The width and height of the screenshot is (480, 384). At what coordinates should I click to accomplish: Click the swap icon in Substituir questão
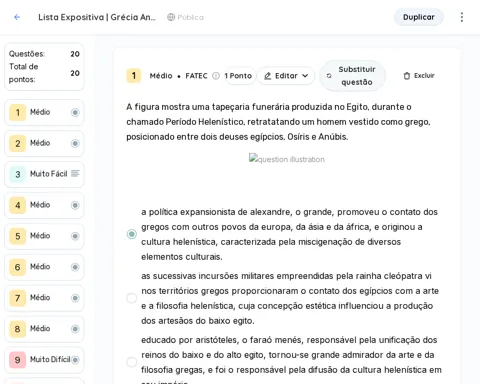[x=329, y=76]
